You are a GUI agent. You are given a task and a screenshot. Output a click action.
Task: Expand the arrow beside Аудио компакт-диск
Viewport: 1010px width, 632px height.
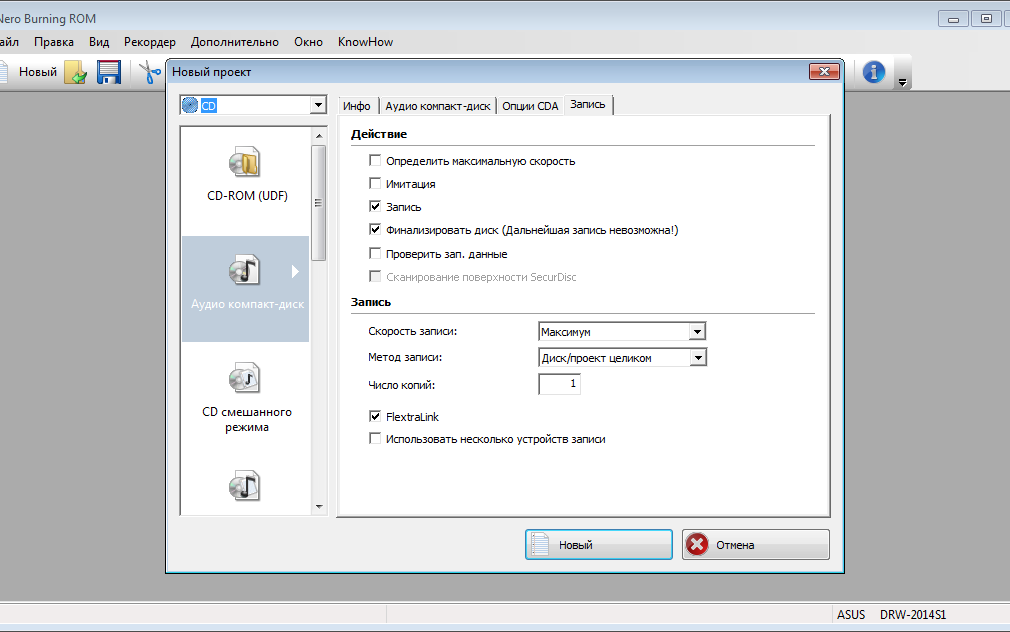295,272
